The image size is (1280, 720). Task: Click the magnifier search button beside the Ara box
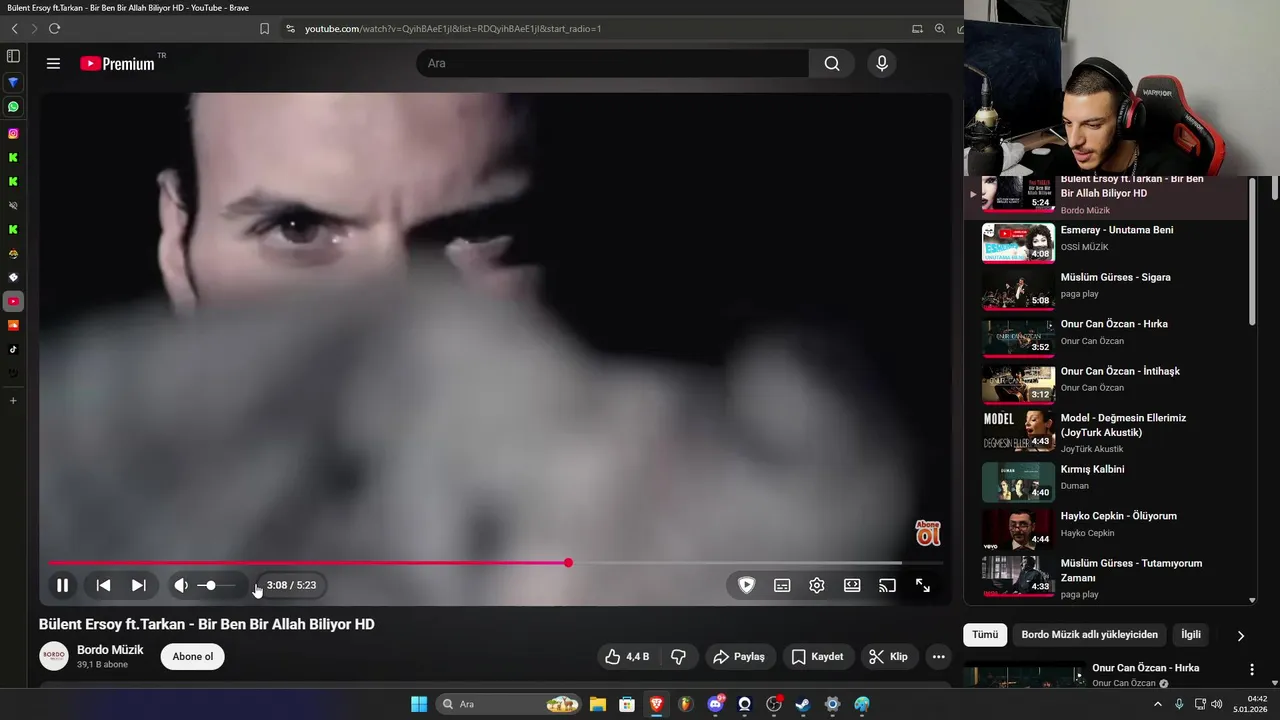832,63
